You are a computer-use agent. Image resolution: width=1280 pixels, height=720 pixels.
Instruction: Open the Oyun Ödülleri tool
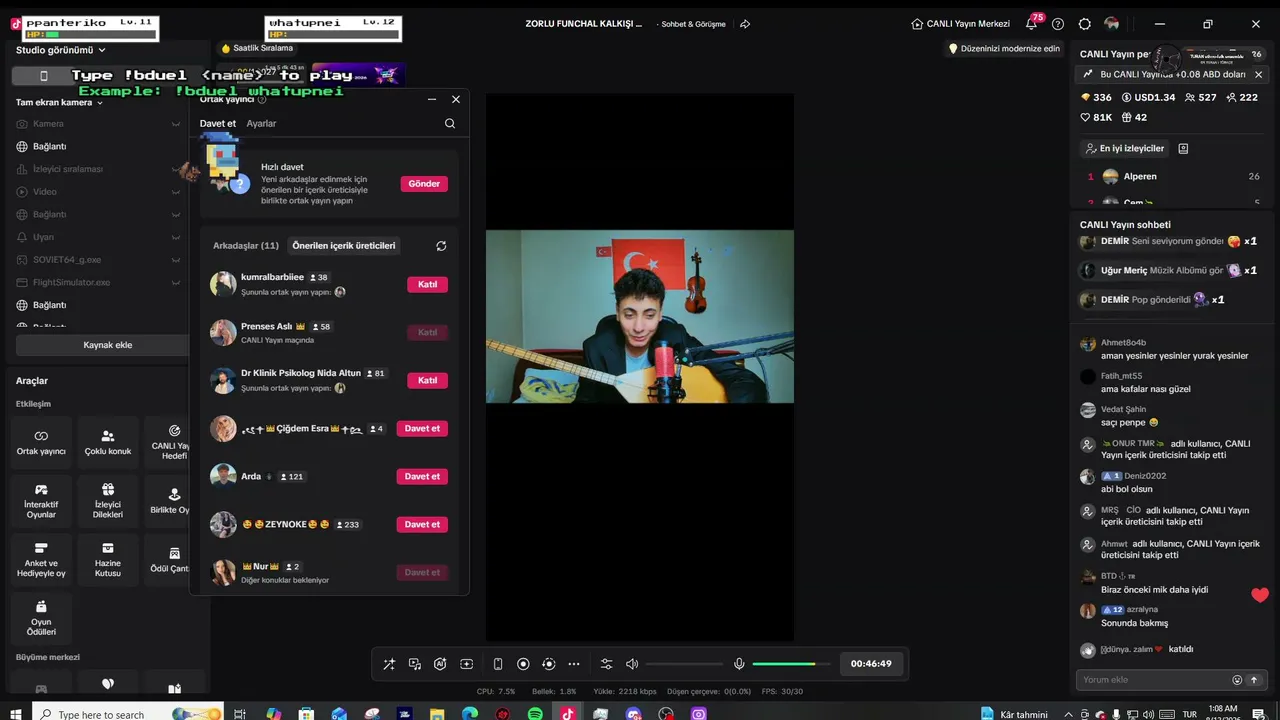pos(41,618)
